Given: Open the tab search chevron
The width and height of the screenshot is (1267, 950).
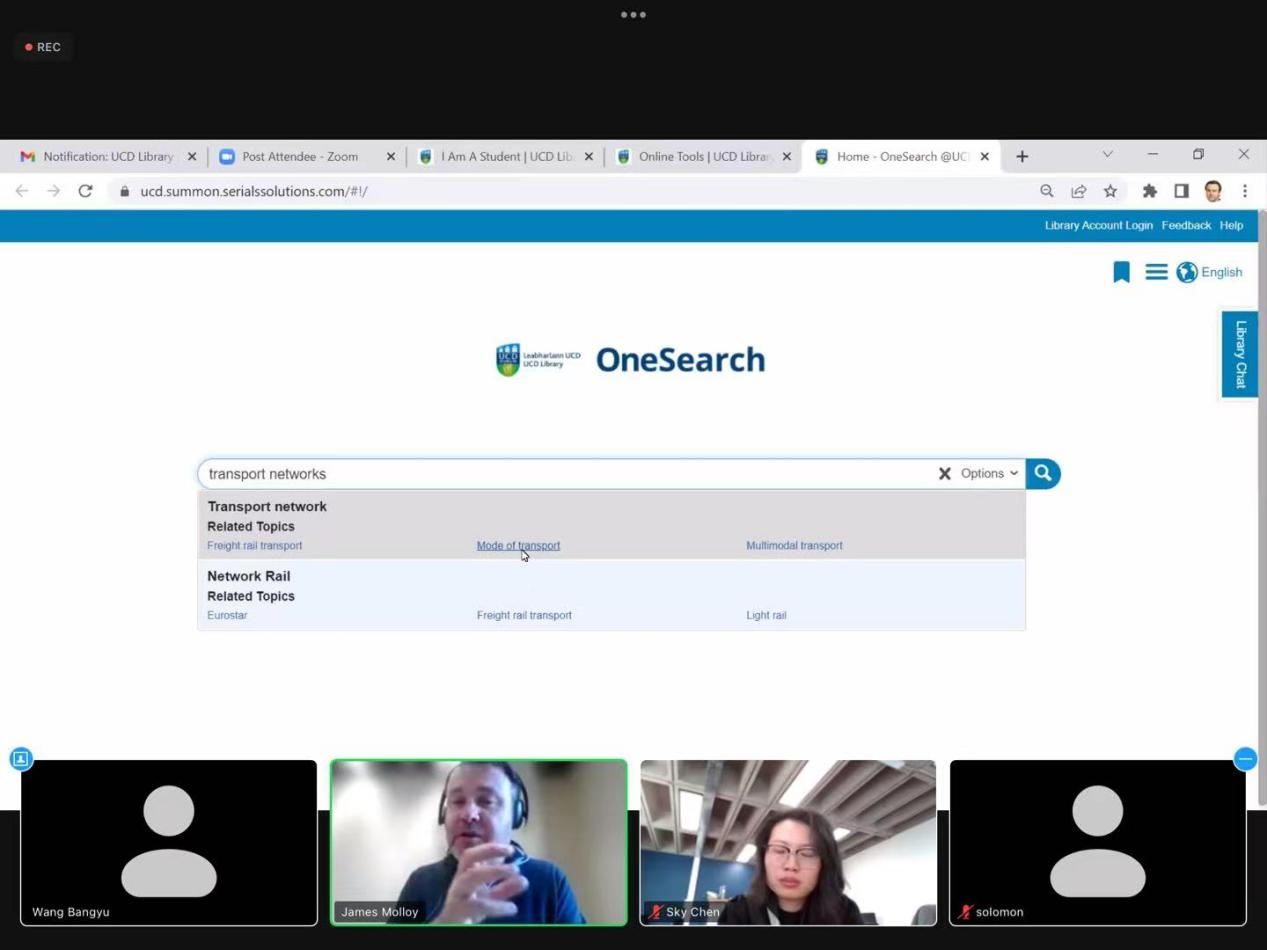Looking at the screenshot, I should pos(1107,155).
